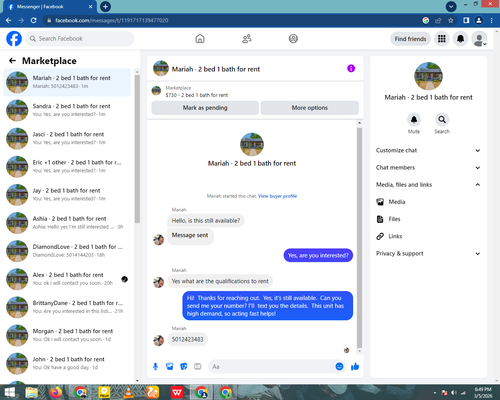Open Jay's 2 bed 1 bath conversation

(67, 195)
